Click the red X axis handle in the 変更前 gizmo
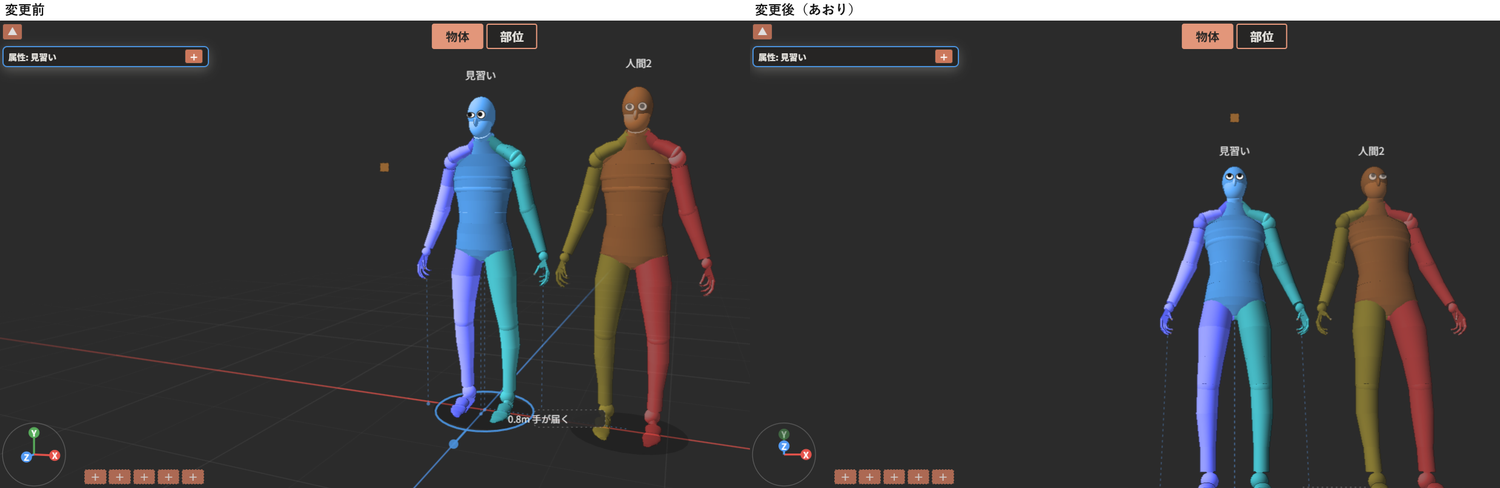The image size is (1500, 488). [55, 455]
